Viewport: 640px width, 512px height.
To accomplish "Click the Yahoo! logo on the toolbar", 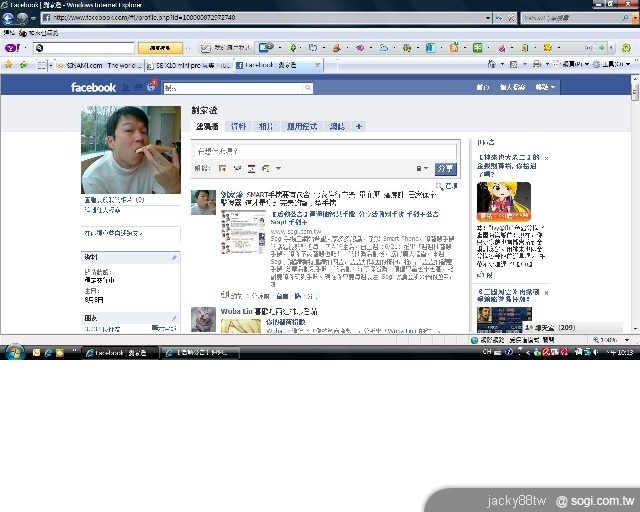I will click(12, 48).
